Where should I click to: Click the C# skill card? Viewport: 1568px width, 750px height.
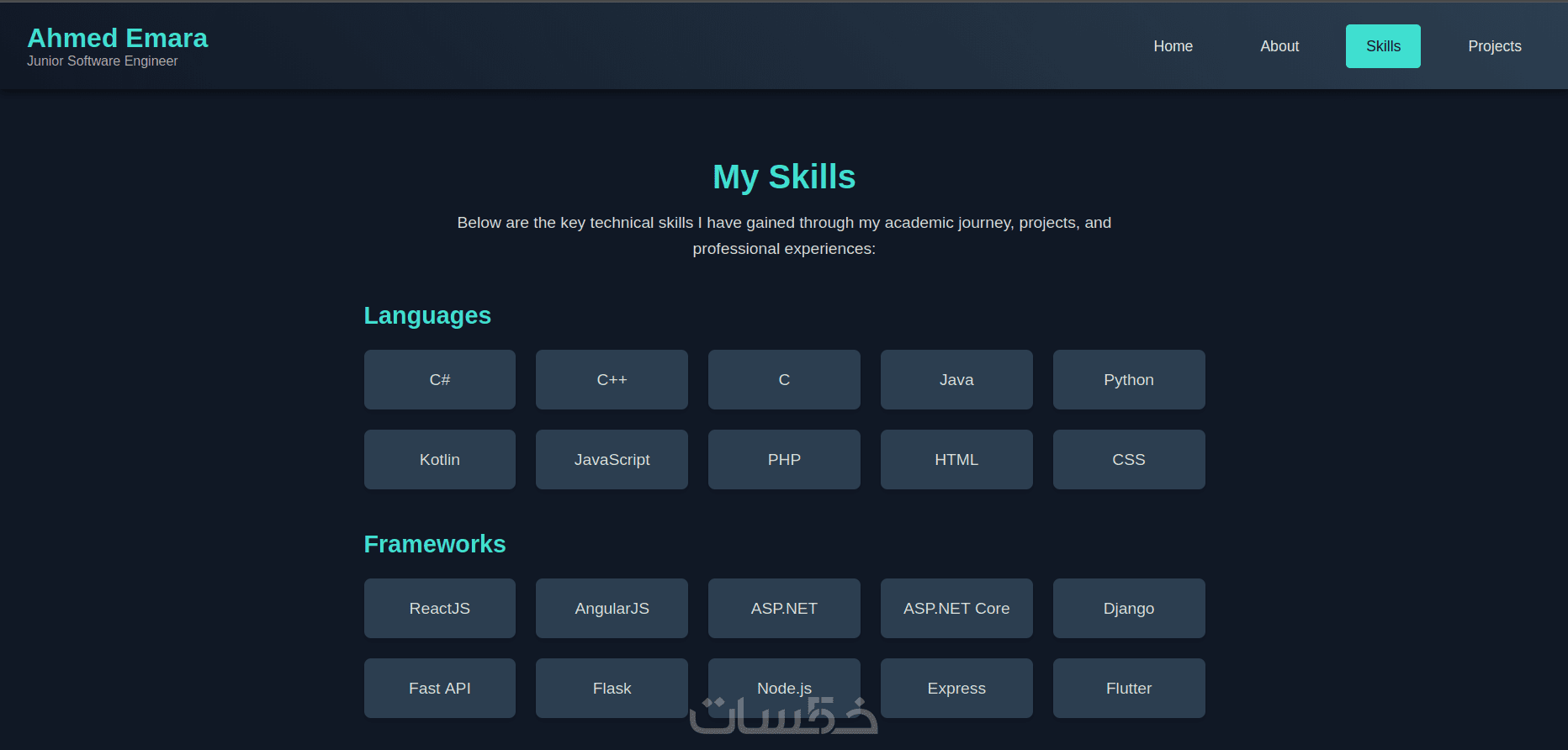[440, 380]
